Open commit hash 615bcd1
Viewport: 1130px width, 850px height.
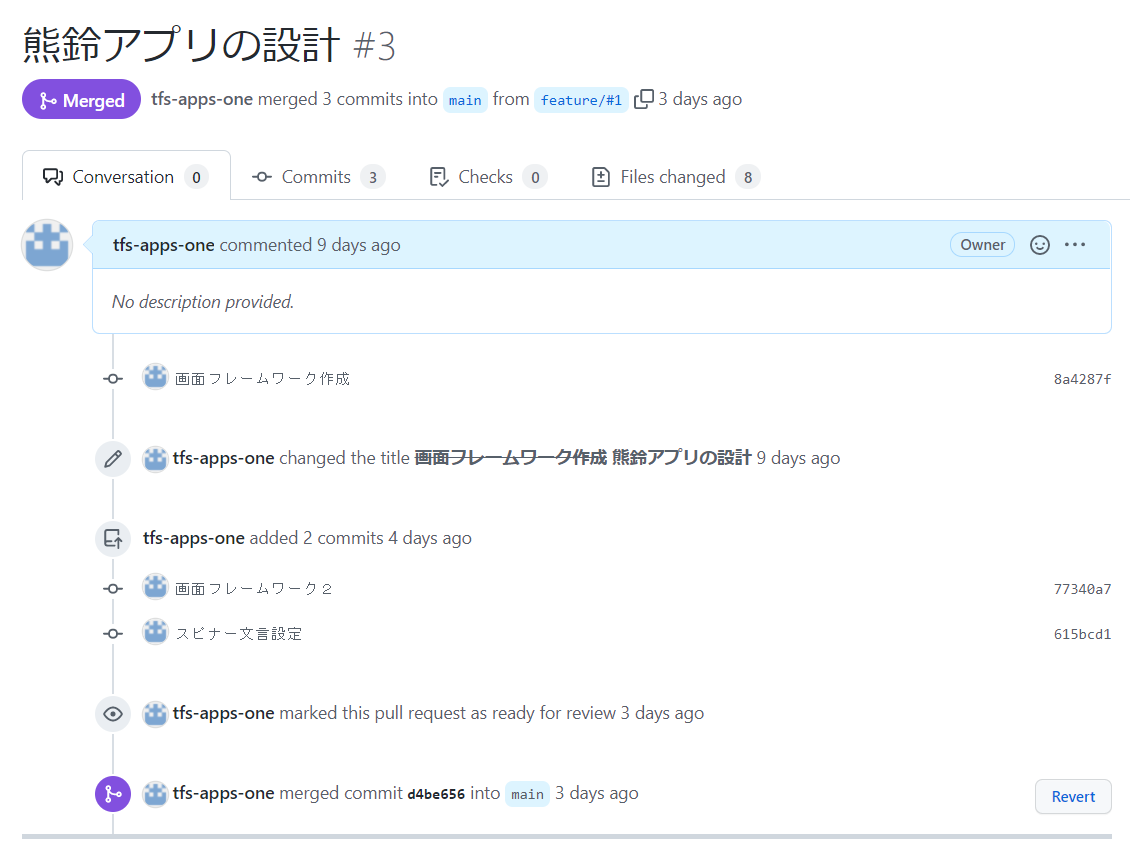[1082, 634]
